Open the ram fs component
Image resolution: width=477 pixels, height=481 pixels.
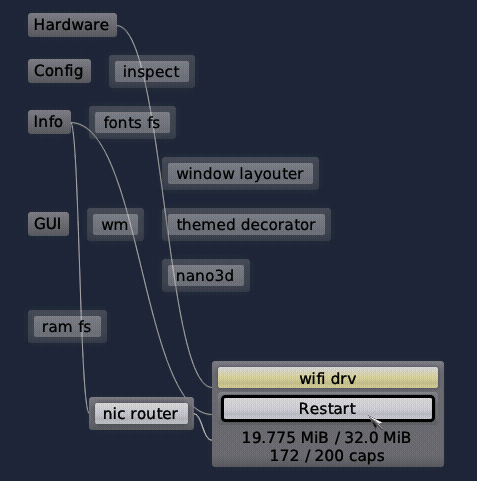pos(67,327)
